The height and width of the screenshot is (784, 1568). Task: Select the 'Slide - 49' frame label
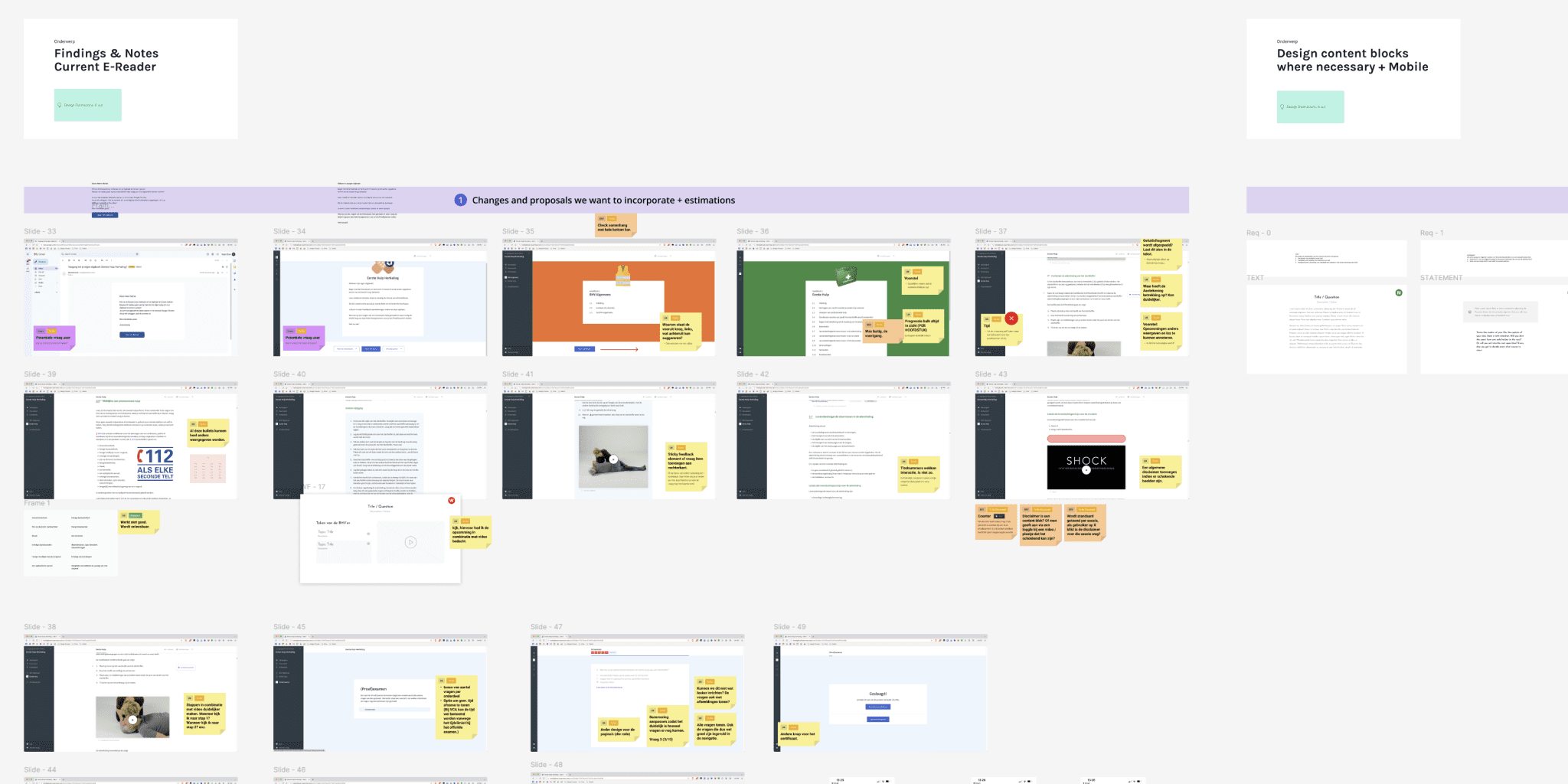click(x=789, y=627)
